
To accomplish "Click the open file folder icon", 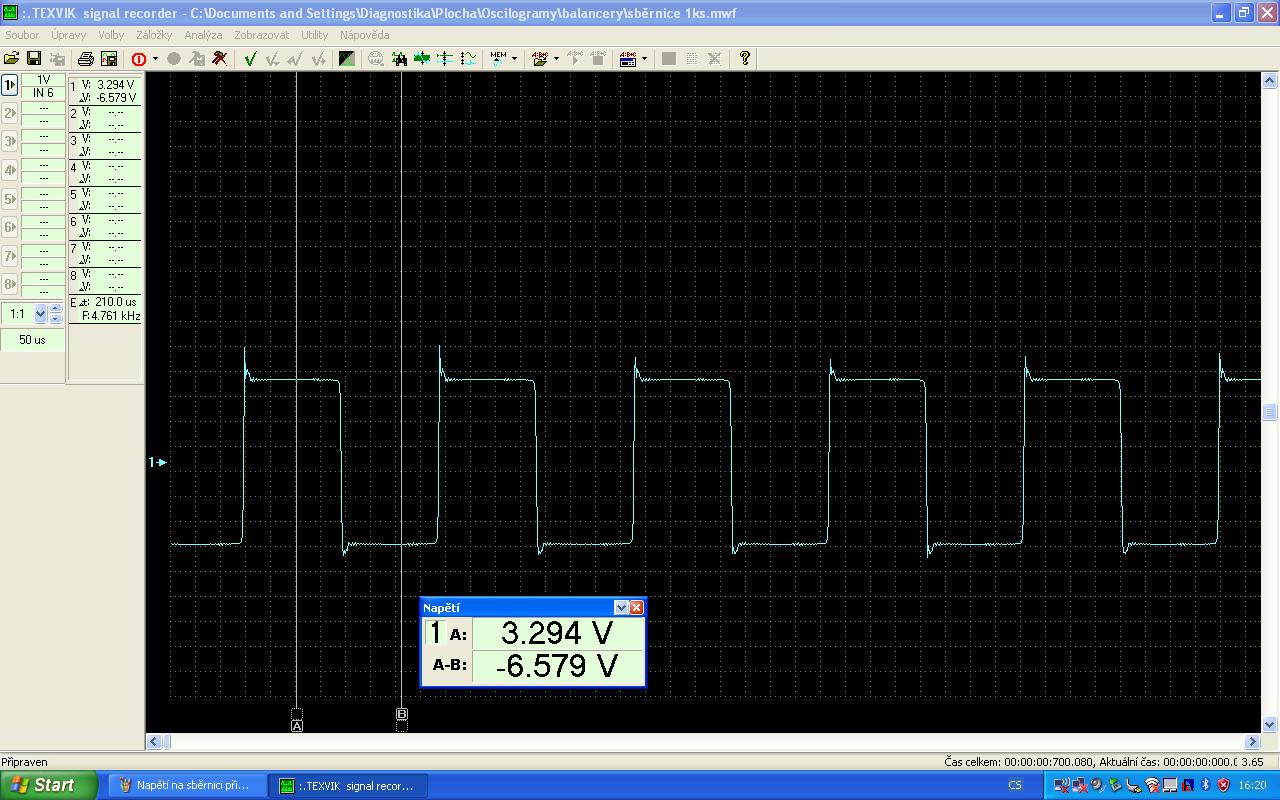I will [12, 59].
